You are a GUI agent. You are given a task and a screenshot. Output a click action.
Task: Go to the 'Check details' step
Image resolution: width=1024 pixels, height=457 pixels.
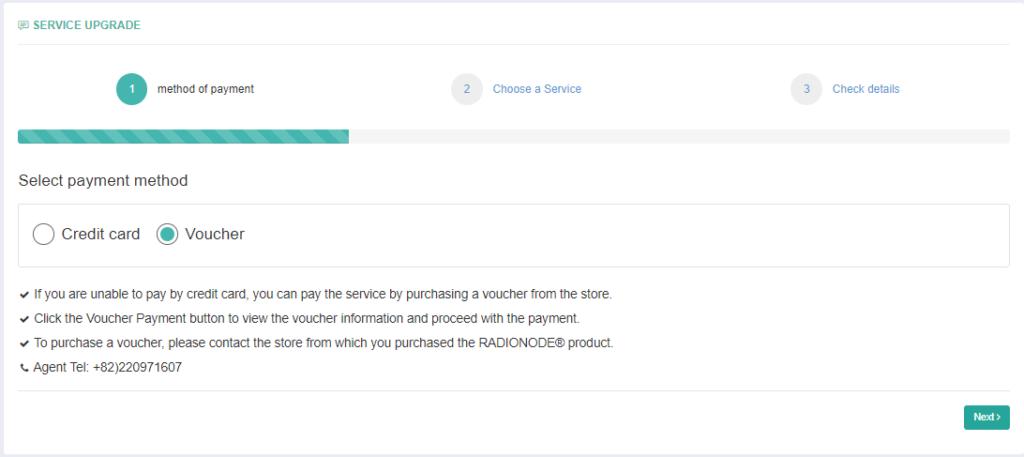(866, 89)
